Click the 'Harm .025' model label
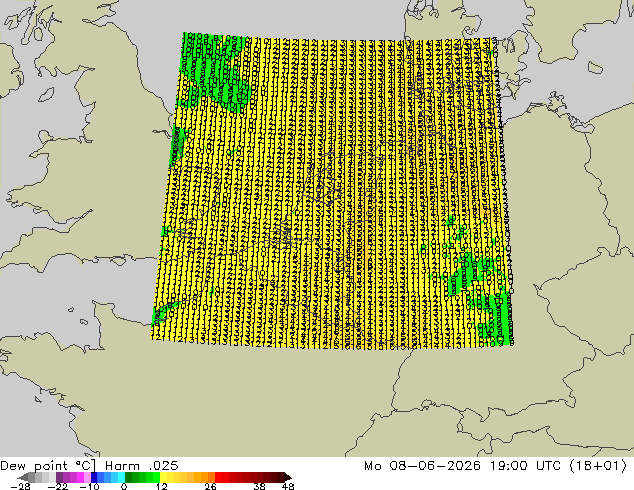634x490 pixels. click(x=142, y=466)
